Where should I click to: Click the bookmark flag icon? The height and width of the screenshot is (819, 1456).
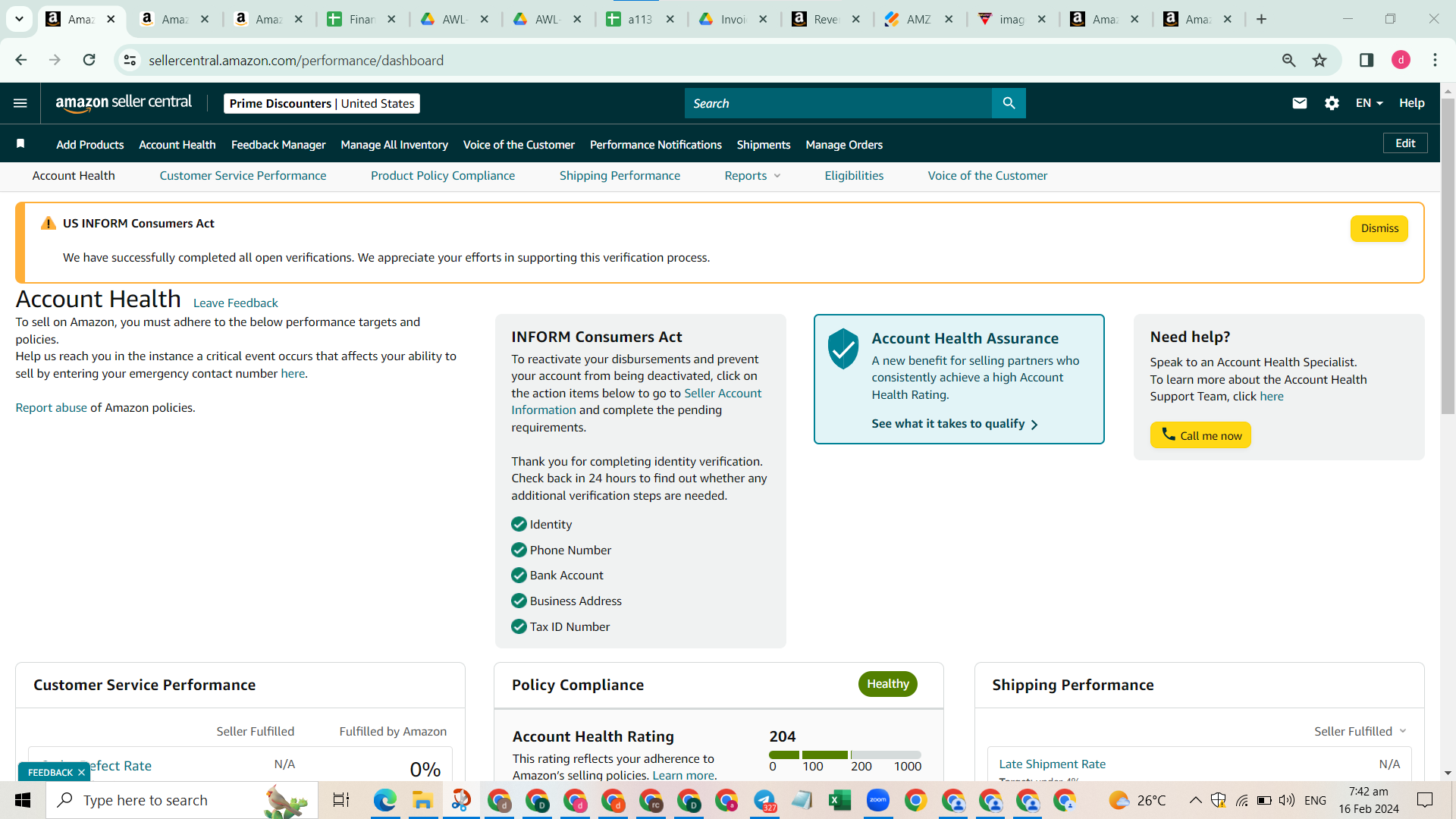tap(20, 144)
